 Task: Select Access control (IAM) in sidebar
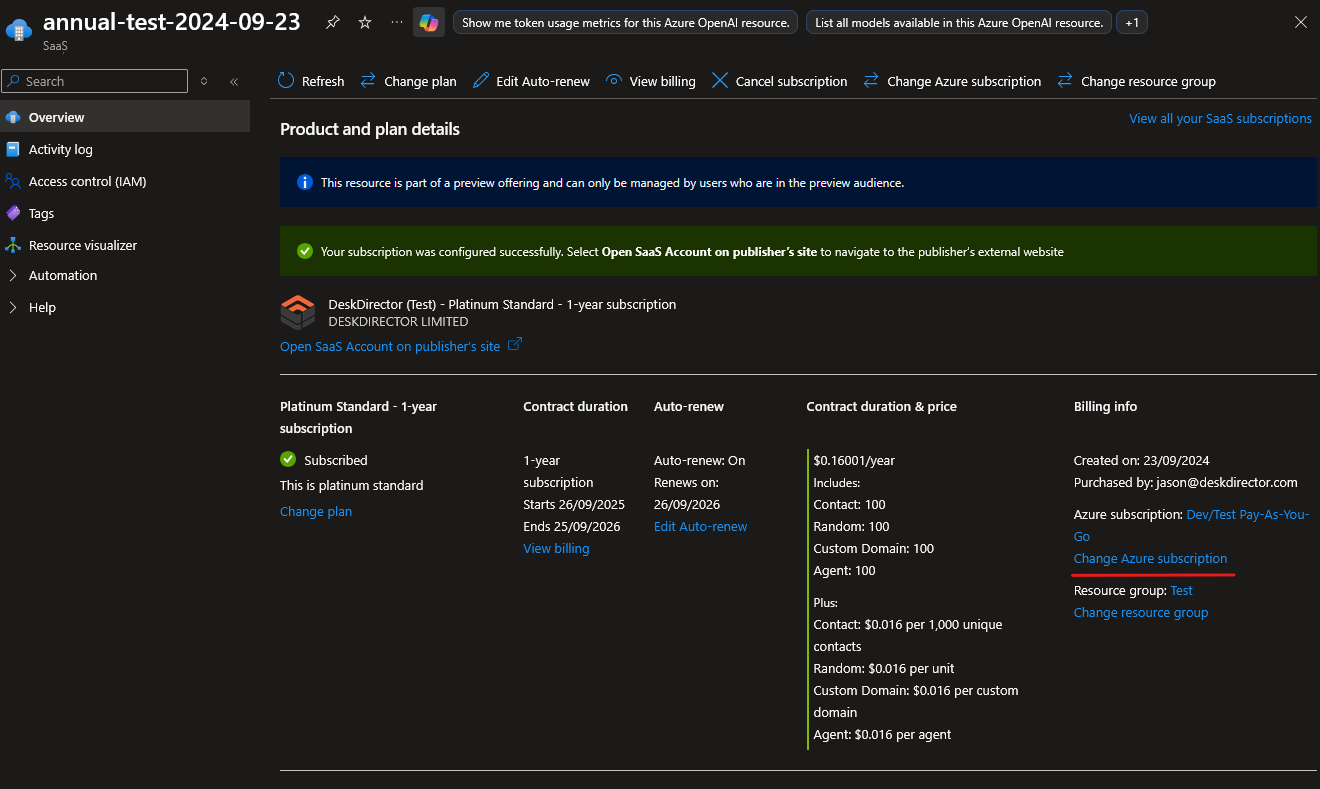[x=87, y=181]
